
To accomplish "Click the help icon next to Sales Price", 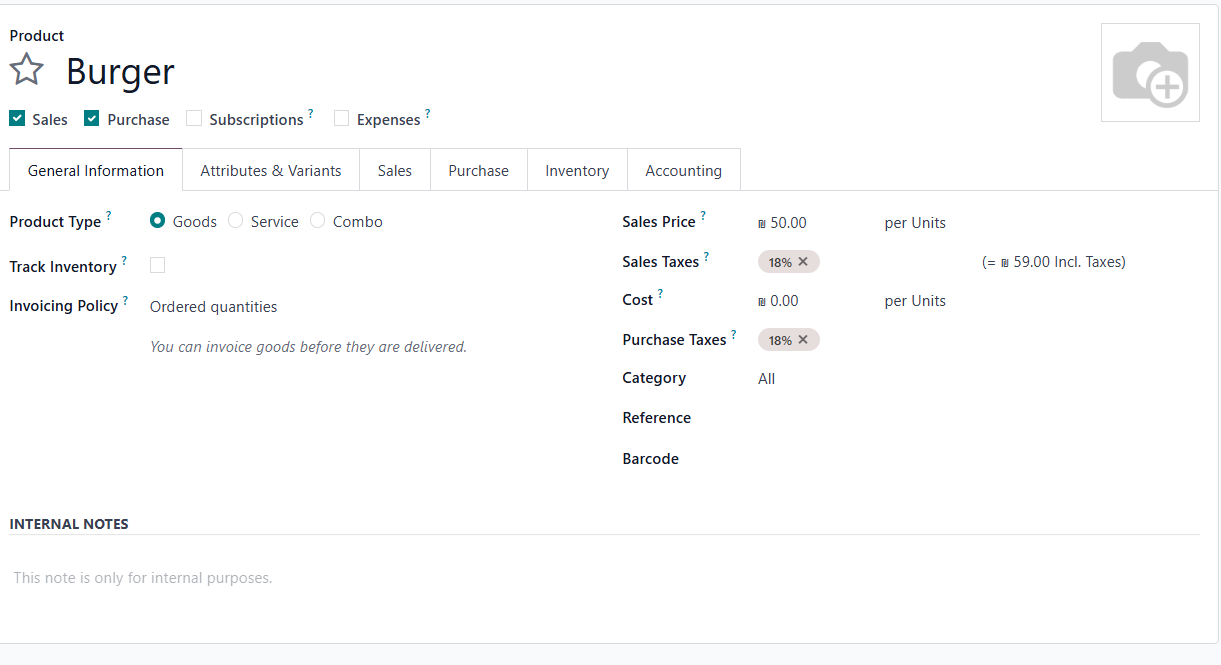I will tap(703, 216).
